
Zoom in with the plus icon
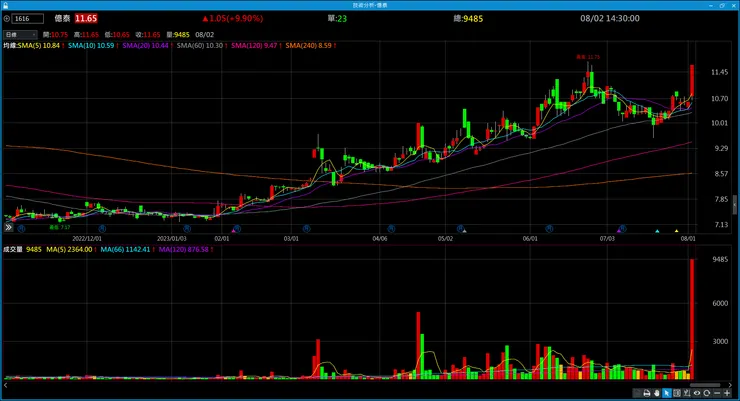point(727,393)
